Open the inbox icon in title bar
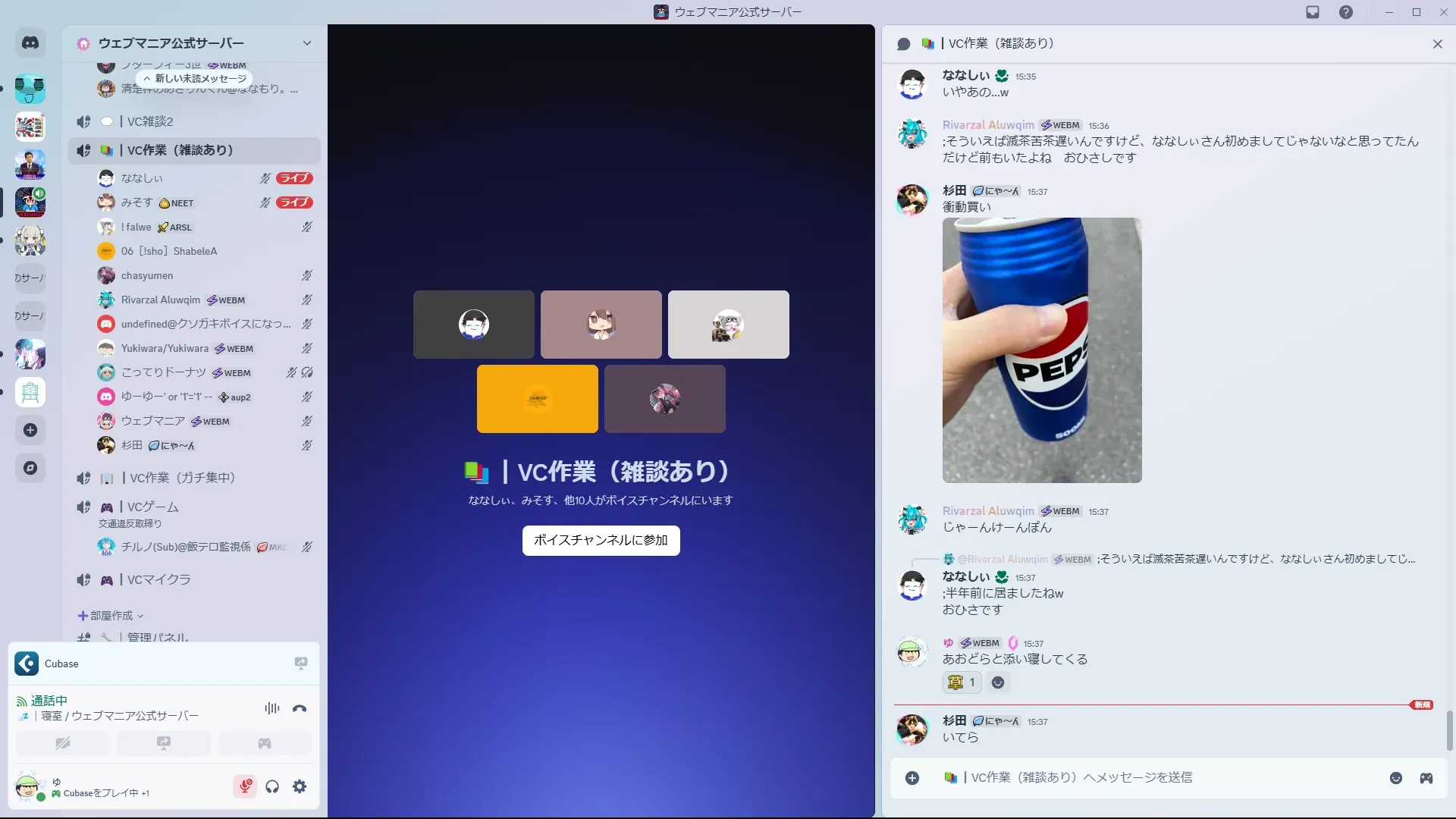 pyautogui.click(x=1313, y=12)
